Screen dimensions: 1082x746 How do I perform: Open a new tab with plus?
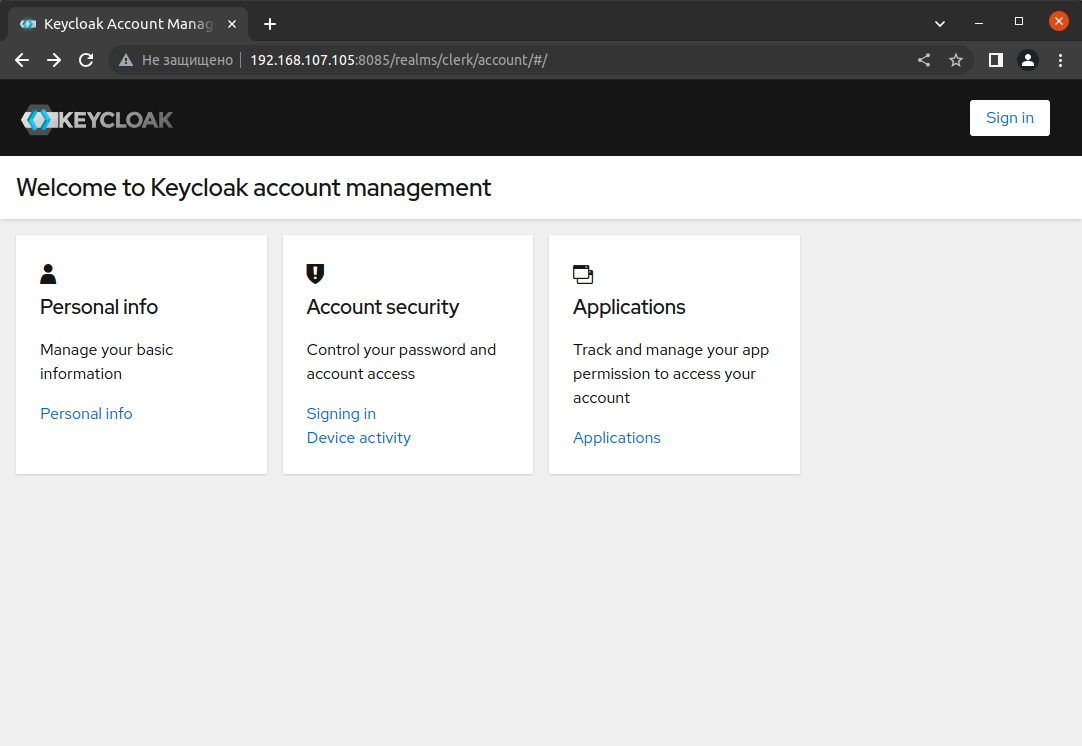(270, 24)
